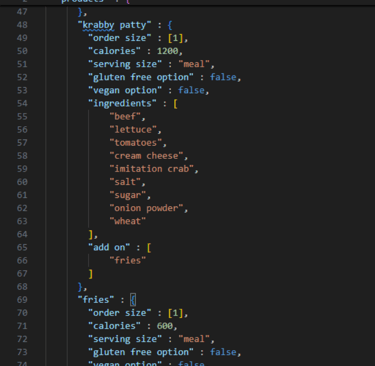Click the false value on line 52

pos(223,77)
